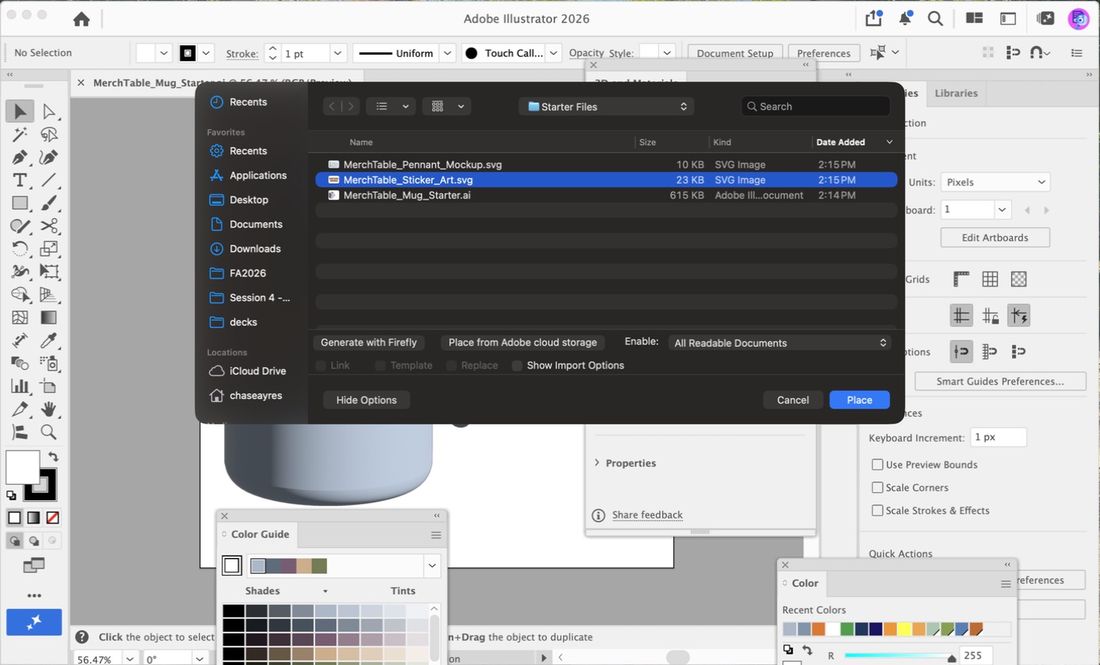Screen dimensions: 1100x665
Task: Switch to Libraries tab
Action: pyautogui.click(x=955, y=93)
